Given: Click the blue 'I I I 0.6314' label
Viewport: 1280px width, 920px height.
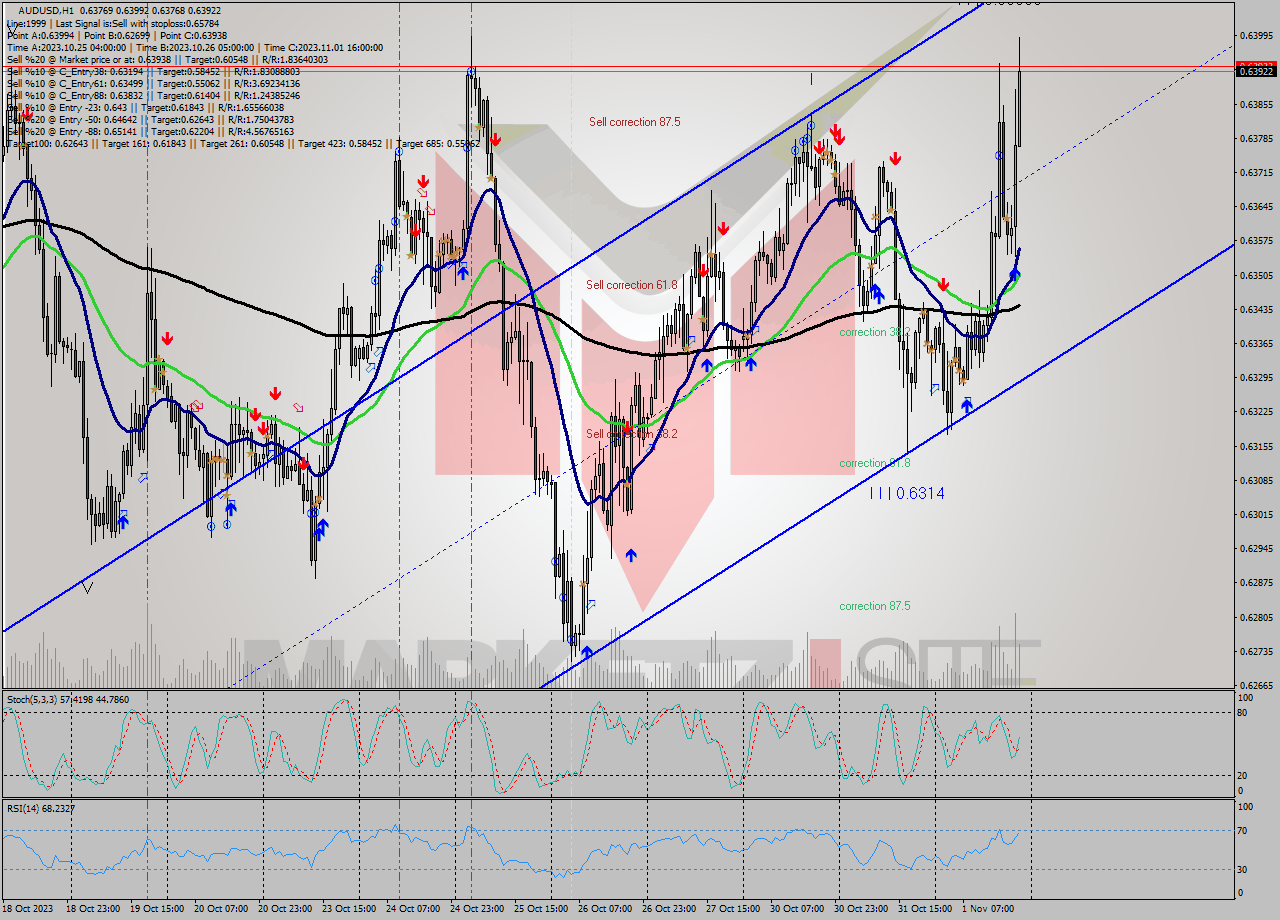Looking at the screenshot, I should click(907, 493).
